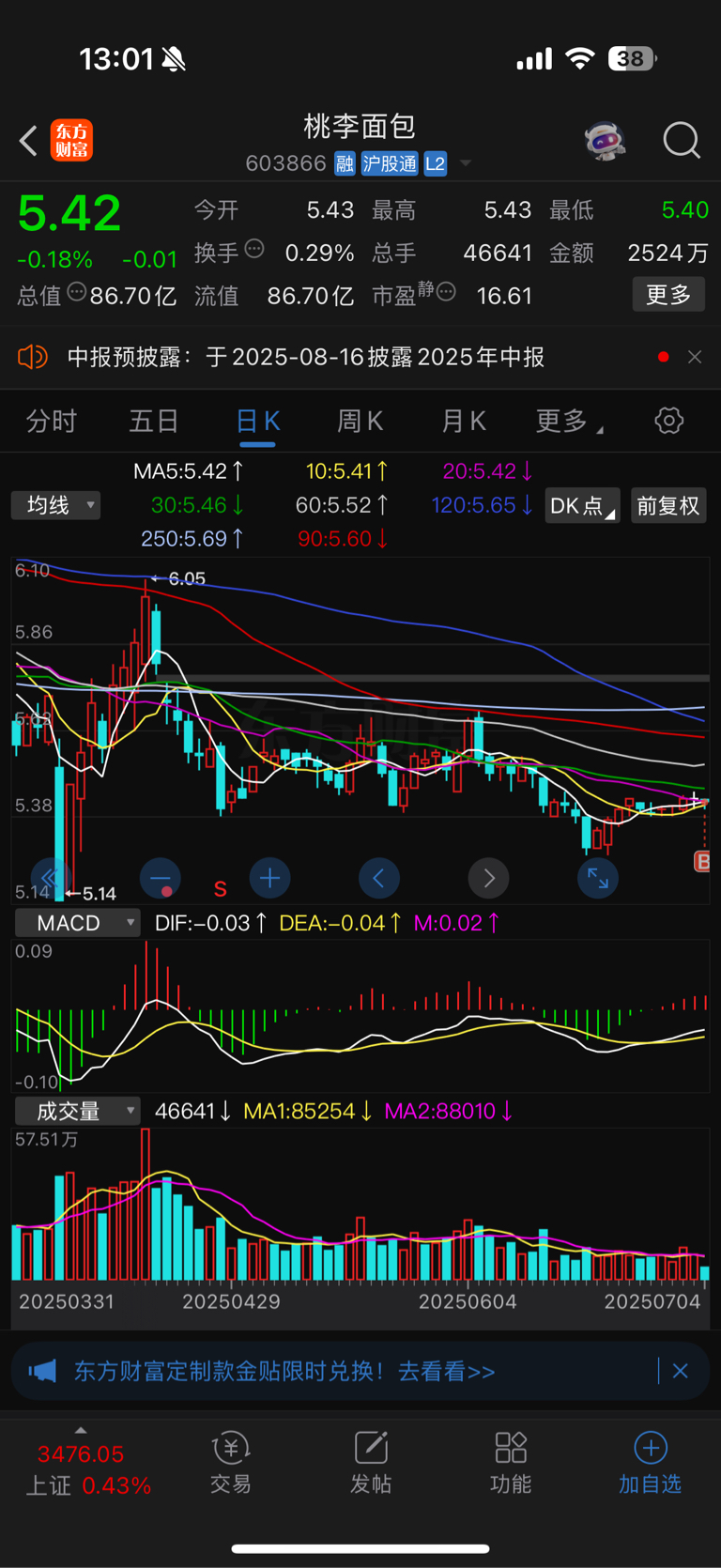
Task: Tap the 更多 quote details button
Action: pos(668,295)
